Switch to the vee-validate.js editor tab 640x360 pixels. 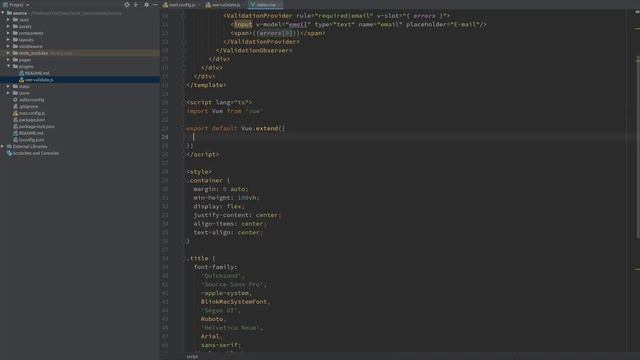coord(224,5)
